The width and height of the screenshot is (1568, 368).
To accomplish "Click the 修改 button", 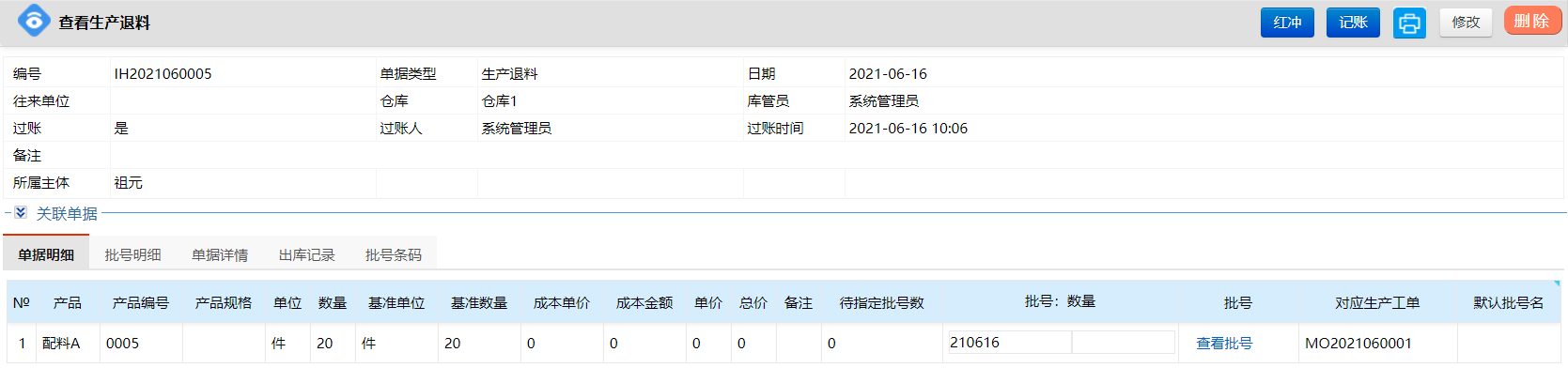I will tap(1466, 23).
